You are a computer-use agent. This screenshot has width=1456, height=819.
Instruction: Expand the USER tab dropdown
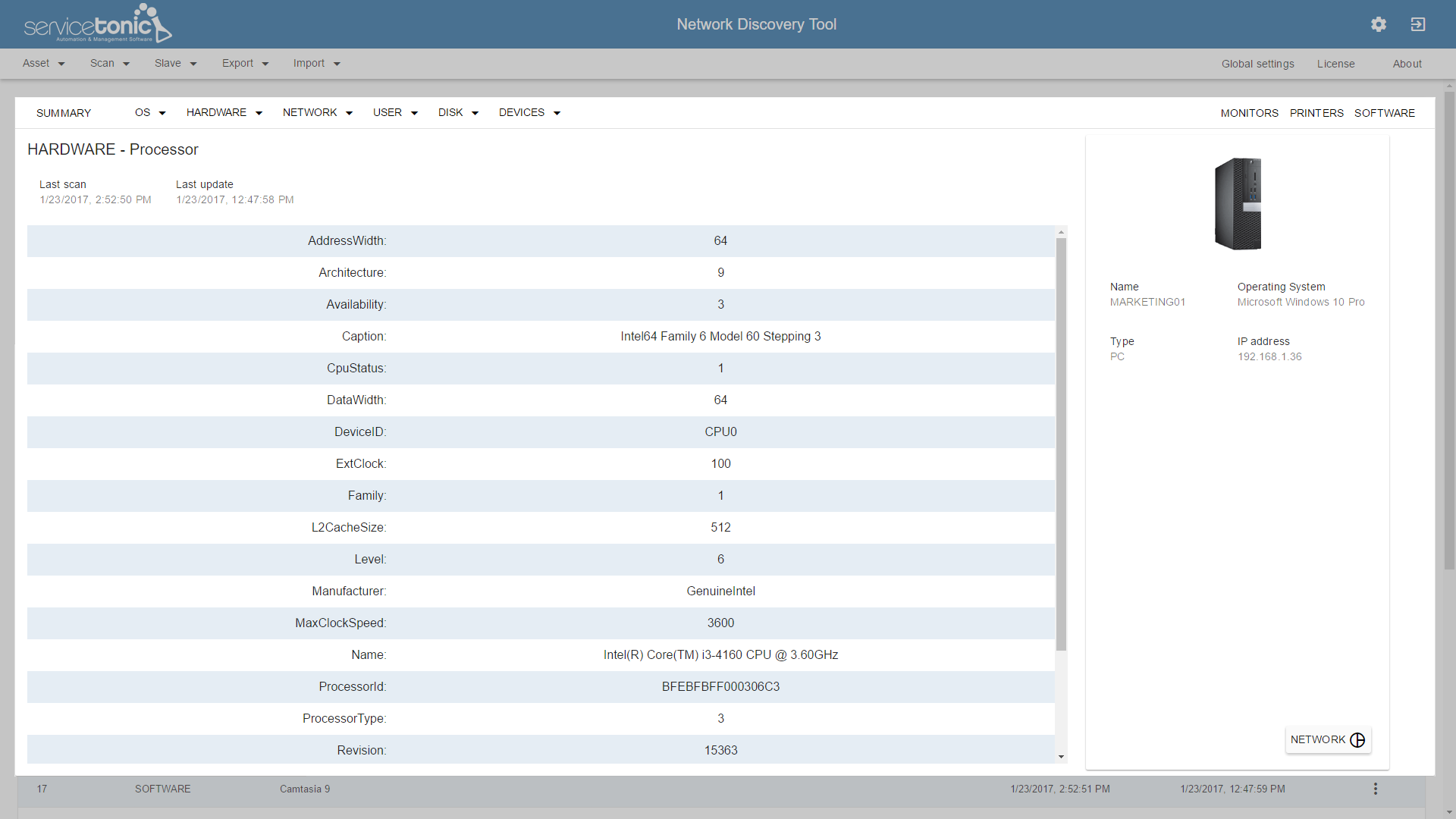pyautogui.click(x=395, y=113)
